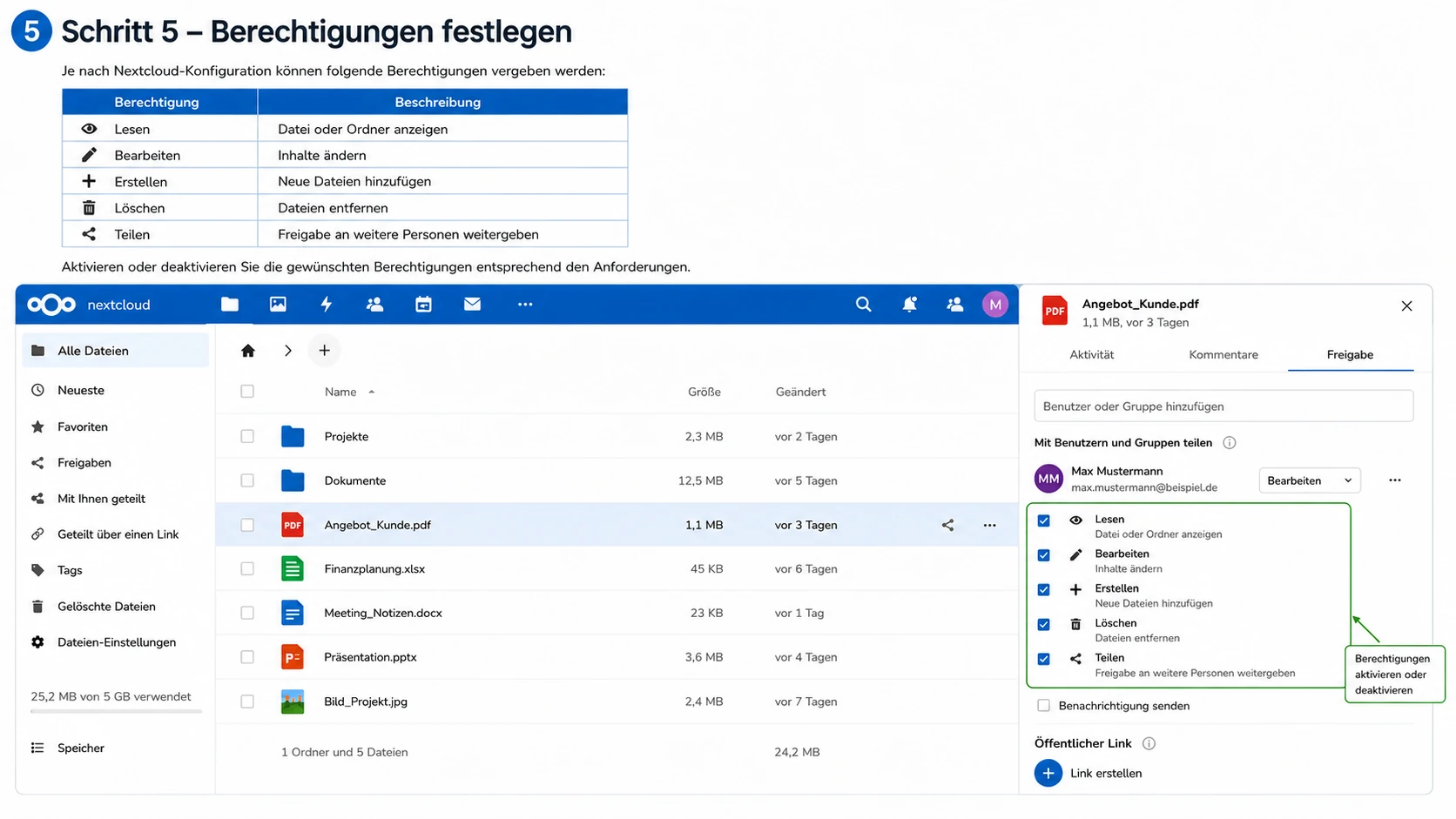1456x819 pixels.
Task: Click Benutzer oder Gruppe hinzufügen field
Action: 1223,406
